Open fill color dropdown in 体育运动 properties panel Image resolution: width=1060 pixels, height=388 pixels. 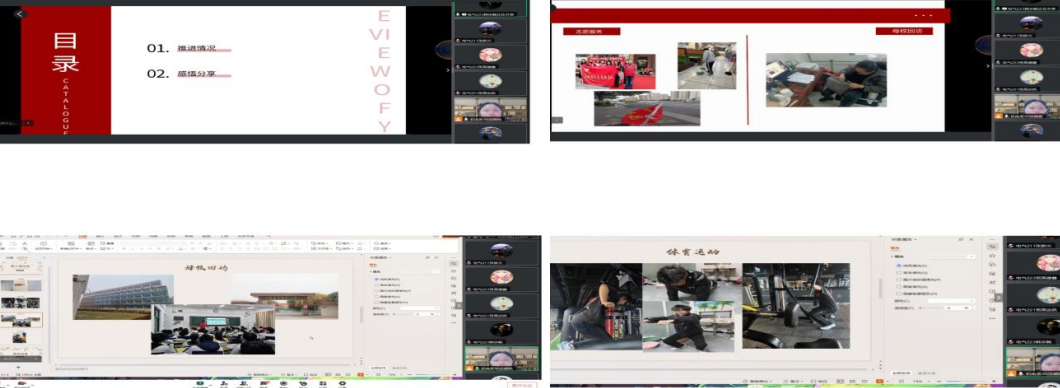pos(951,257)
